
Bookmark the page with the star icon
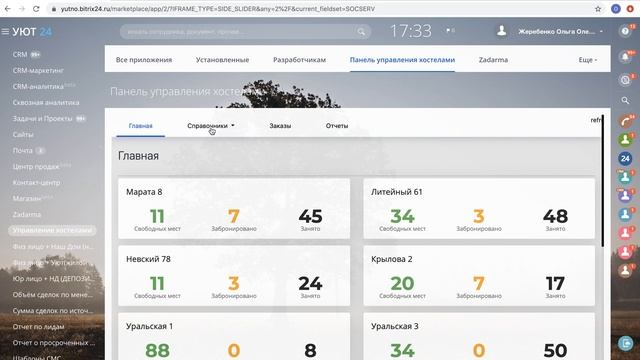pyautogui.click(x=598, y=9)
